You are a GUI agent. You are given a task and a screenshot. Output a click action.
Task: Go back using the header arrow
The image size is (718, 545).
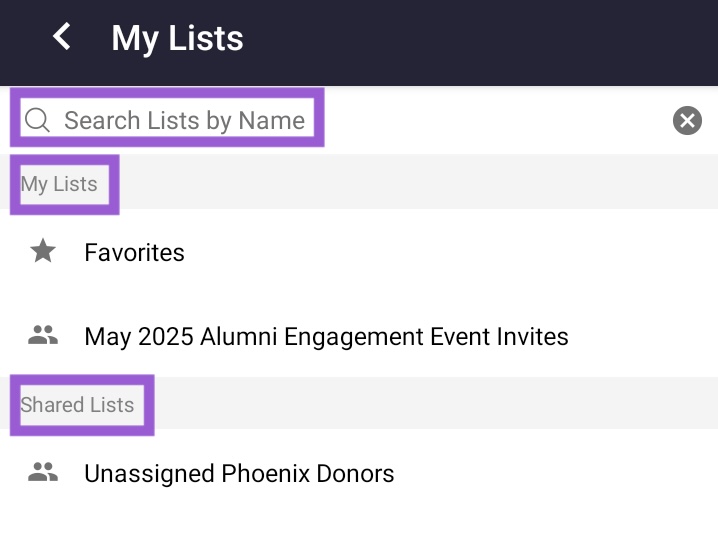point(62,37)
